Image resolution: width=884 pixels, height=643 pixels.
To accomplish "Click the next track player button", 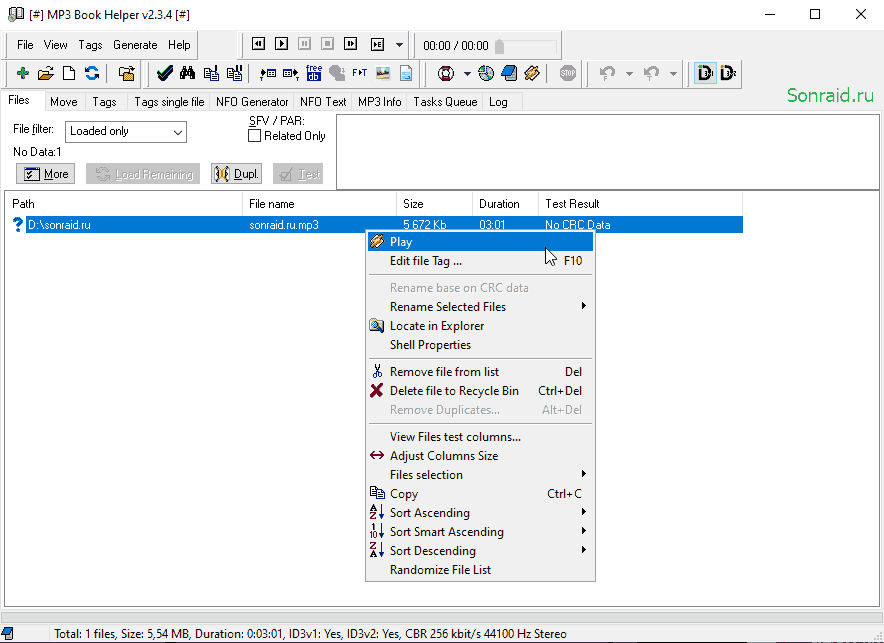I will [350, 44].
